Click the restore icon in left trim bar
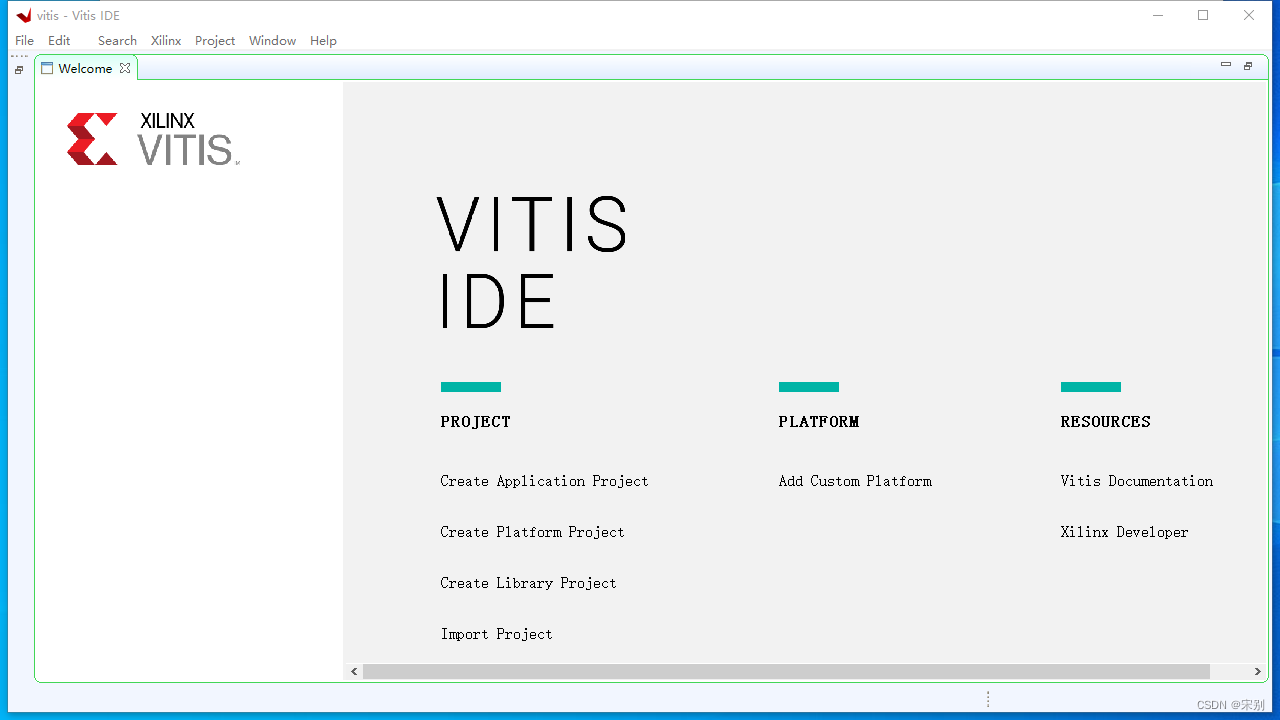The image size is (1280, 720). (19, 70)
